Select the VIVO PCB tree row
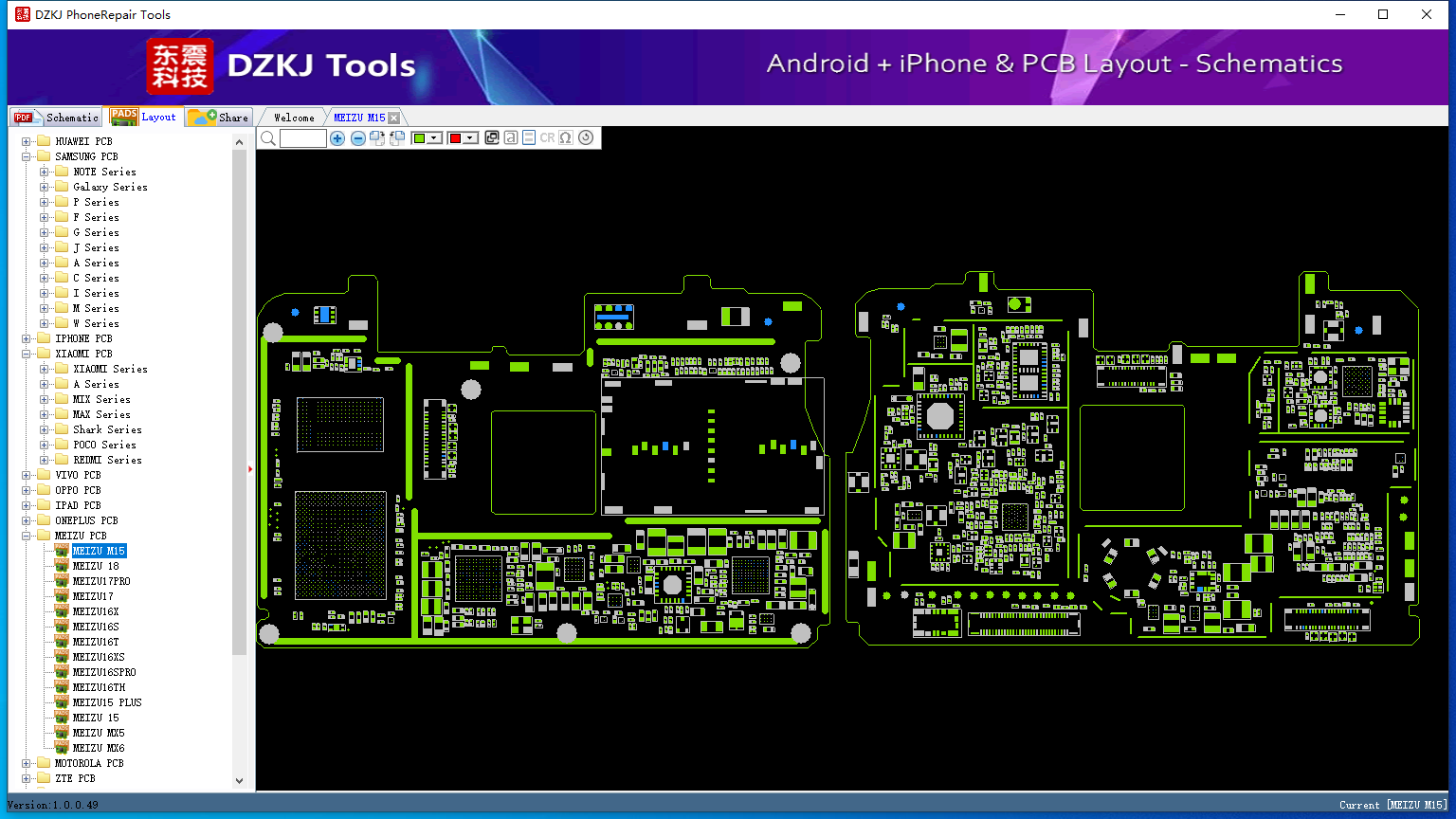The image size is (1456, 819). click(78, 475)
